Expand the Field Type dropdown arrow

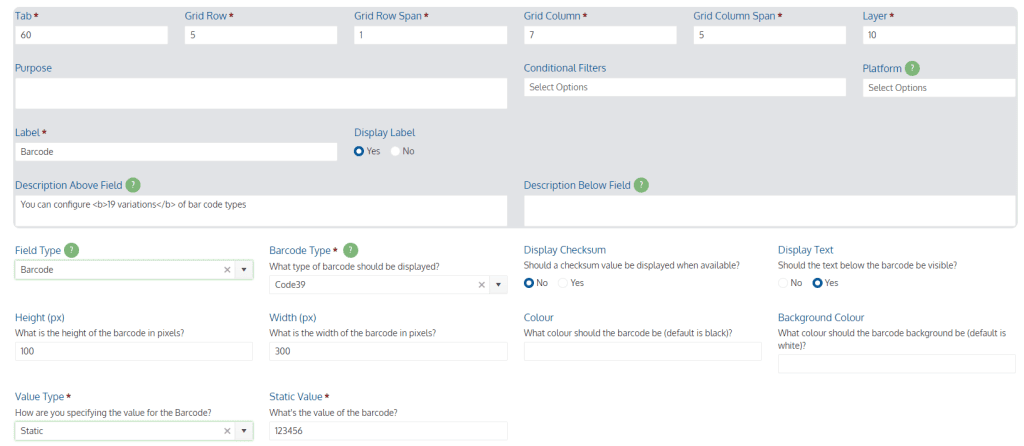tap(244, 270)
